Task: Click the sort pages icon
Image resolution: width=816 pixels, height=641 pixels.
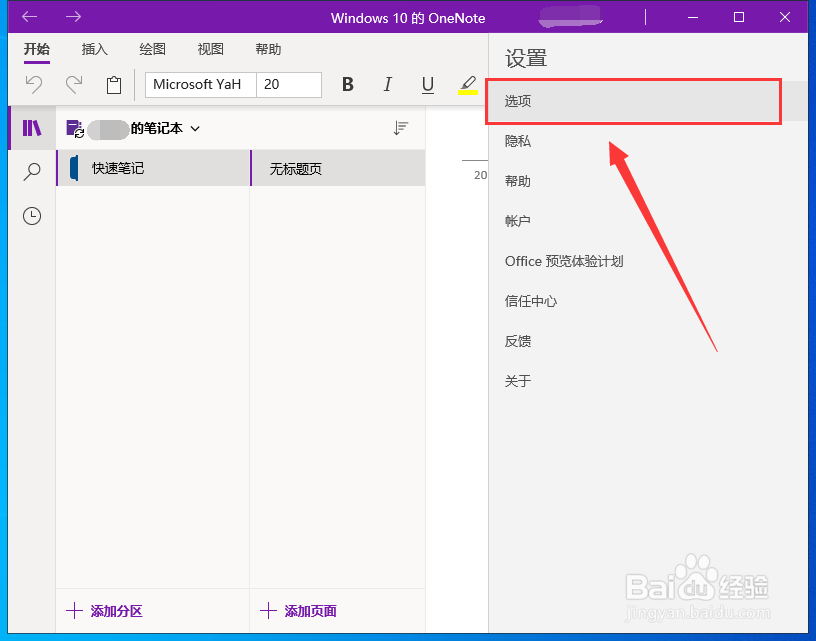Action: pyautogui.click(x=401, y=128)
